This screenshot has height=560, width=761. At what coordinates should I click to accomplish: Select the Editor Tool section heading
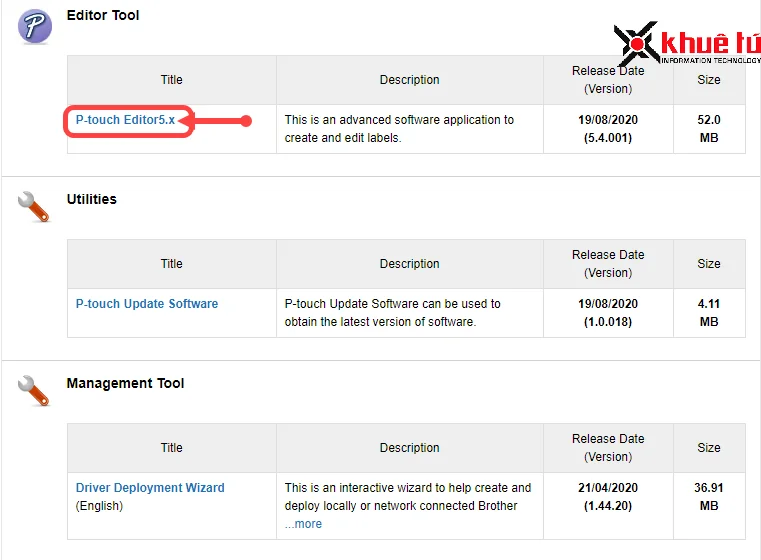(x=103, y=16)
